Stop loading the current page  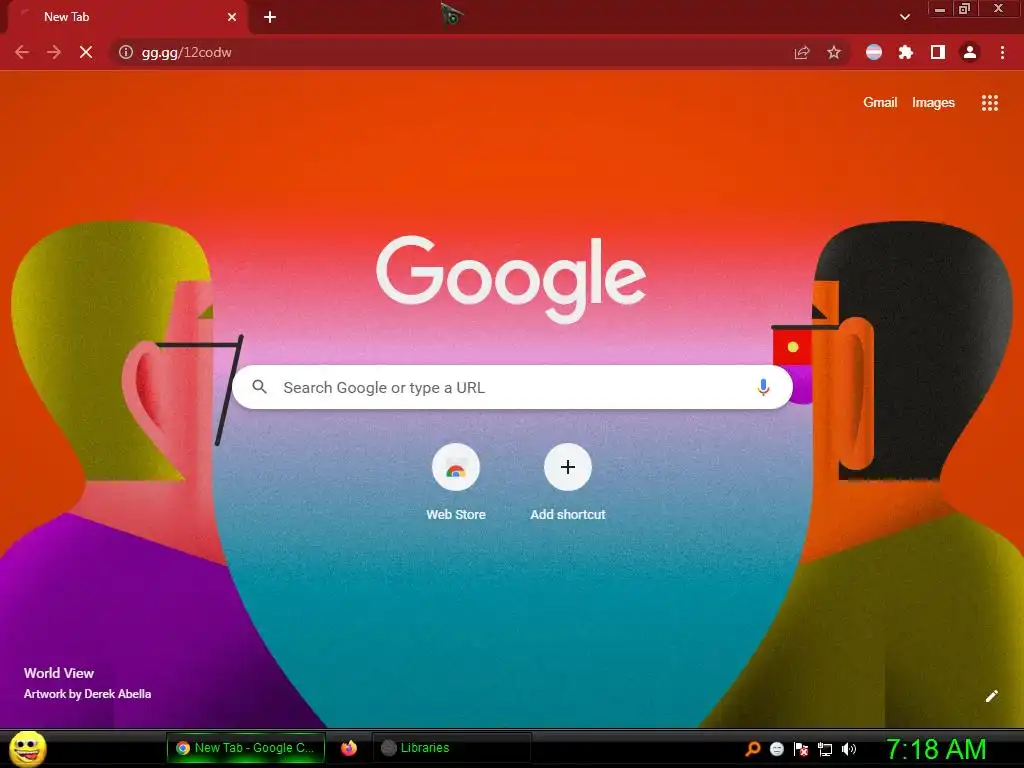coord(86,52)
